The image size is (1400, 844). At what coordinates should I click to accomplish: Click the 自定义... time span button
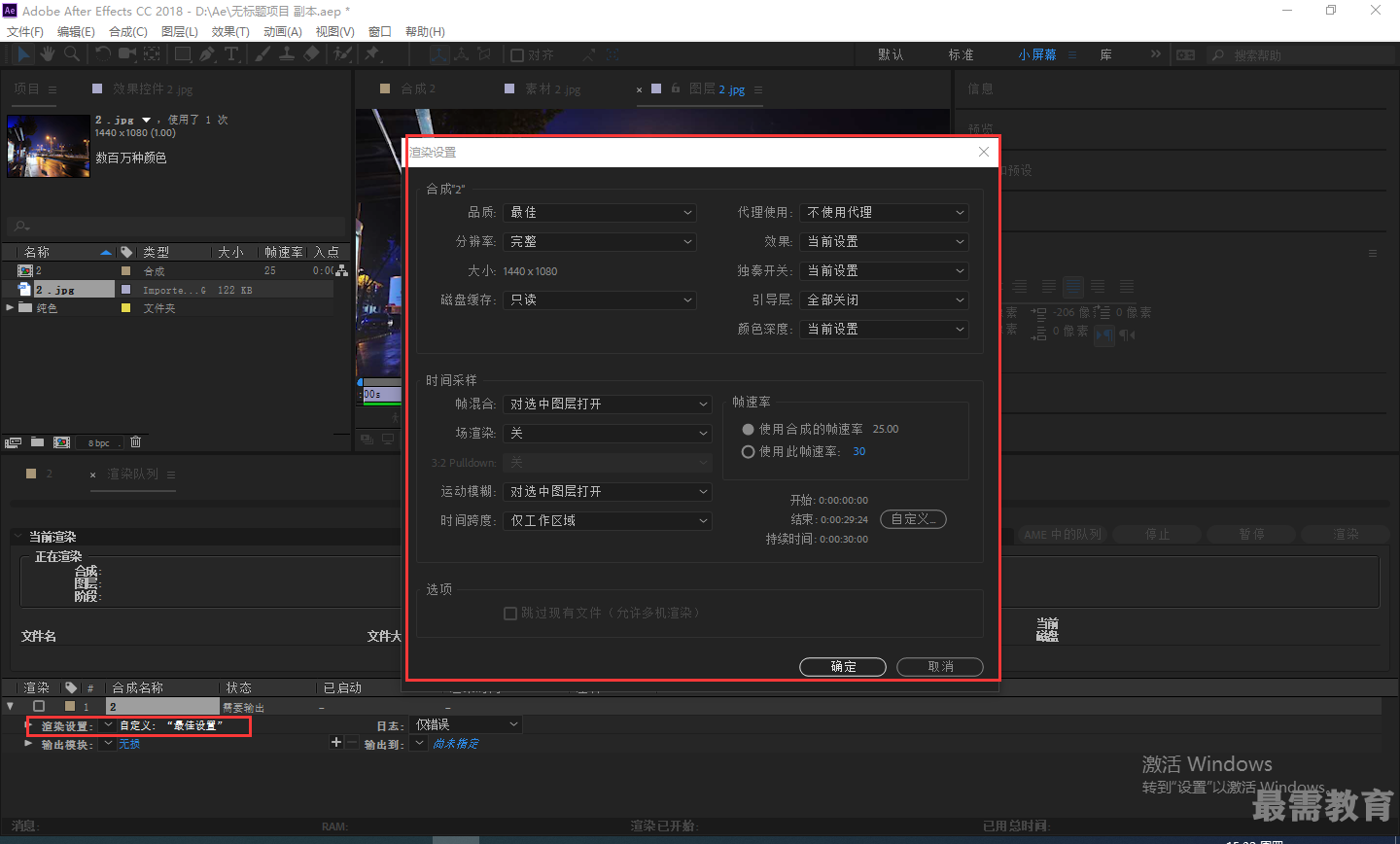[913, 519]
